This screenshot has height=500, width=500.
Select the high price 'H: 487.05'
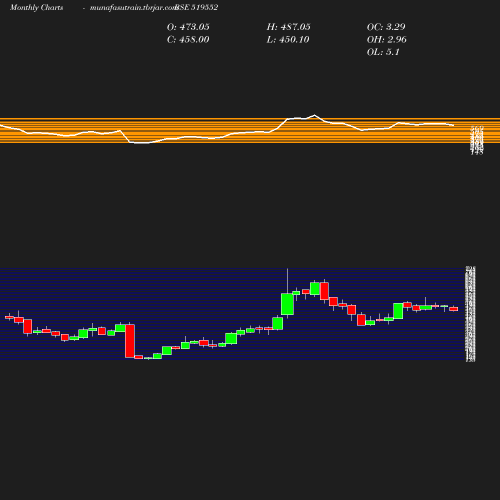point(289,27)
